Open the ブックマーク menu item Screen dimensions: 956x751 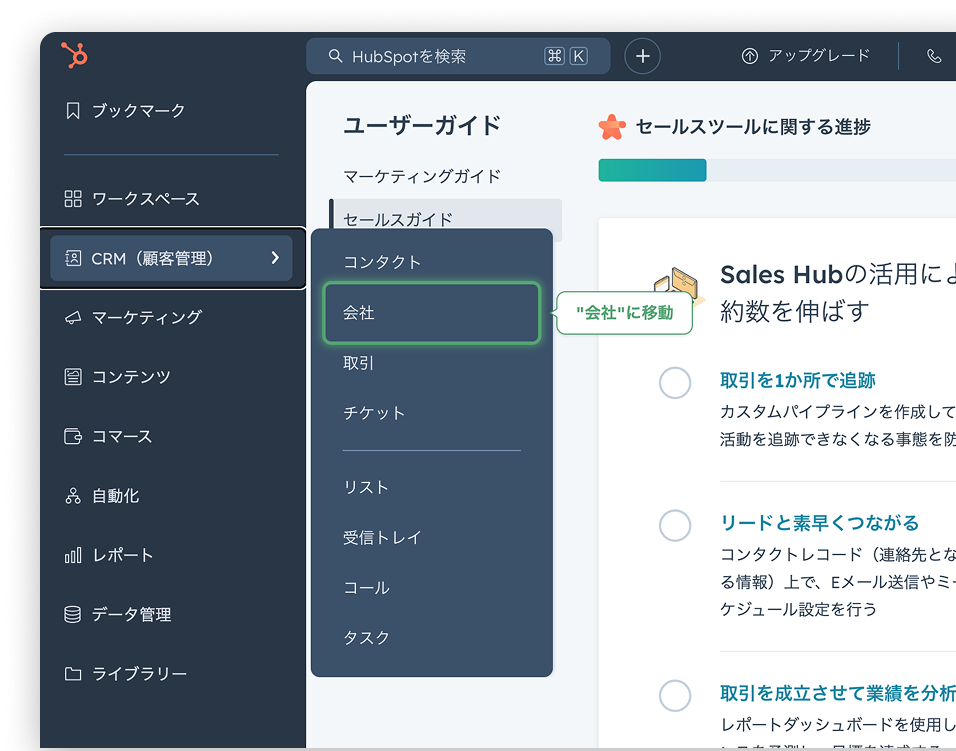(x=138, y=111)
